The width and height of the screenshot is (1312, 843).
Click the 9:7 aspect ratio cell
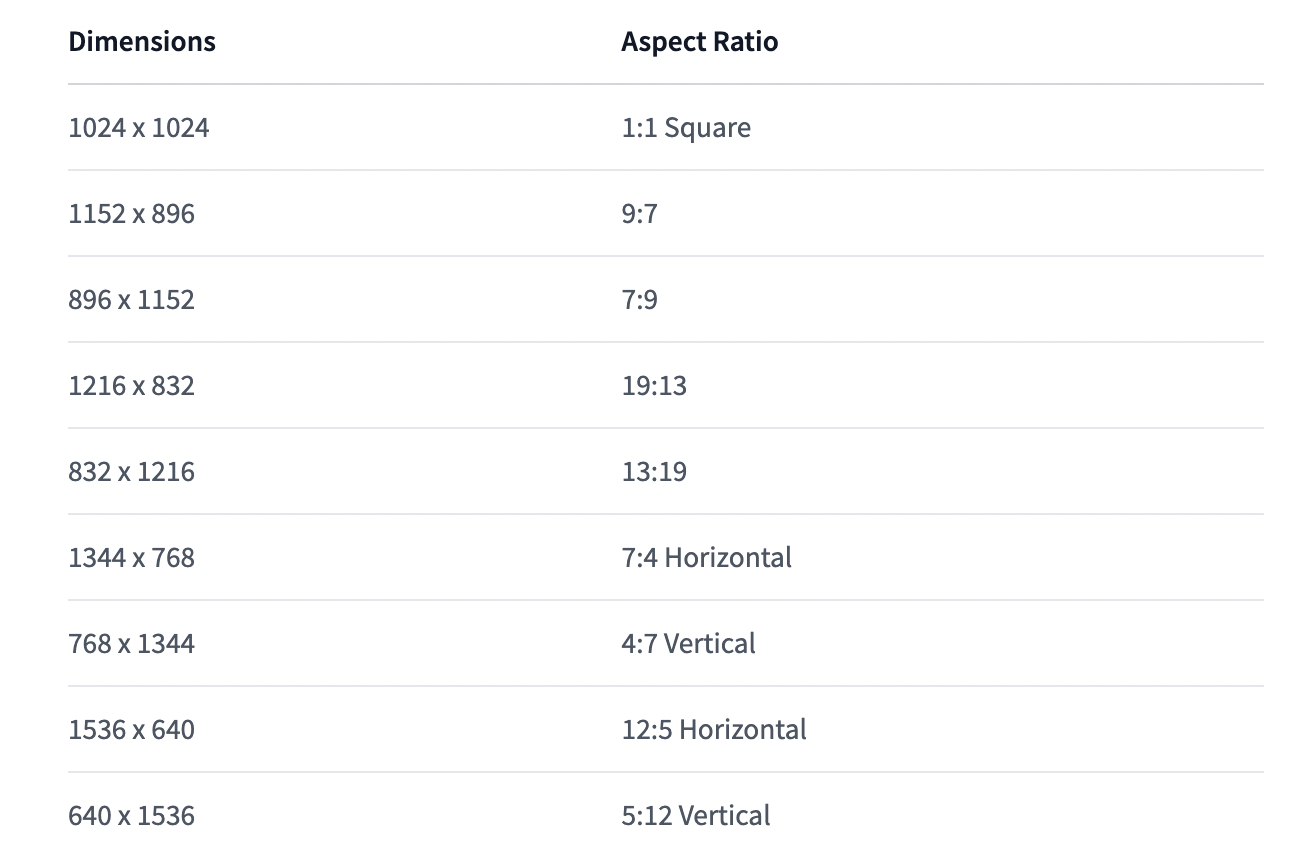coord(640,214)
